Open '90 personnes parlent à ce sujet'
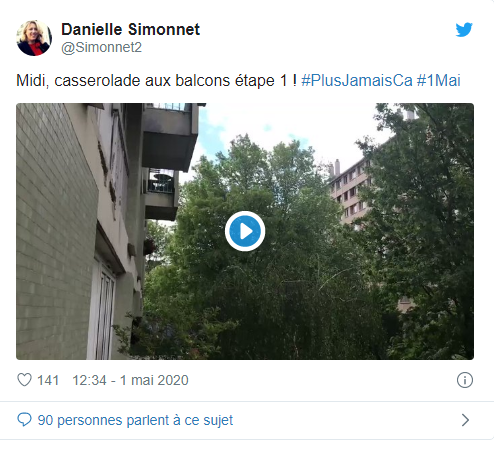494x451 pixels. pyautogui.click(x=135, y=420)
